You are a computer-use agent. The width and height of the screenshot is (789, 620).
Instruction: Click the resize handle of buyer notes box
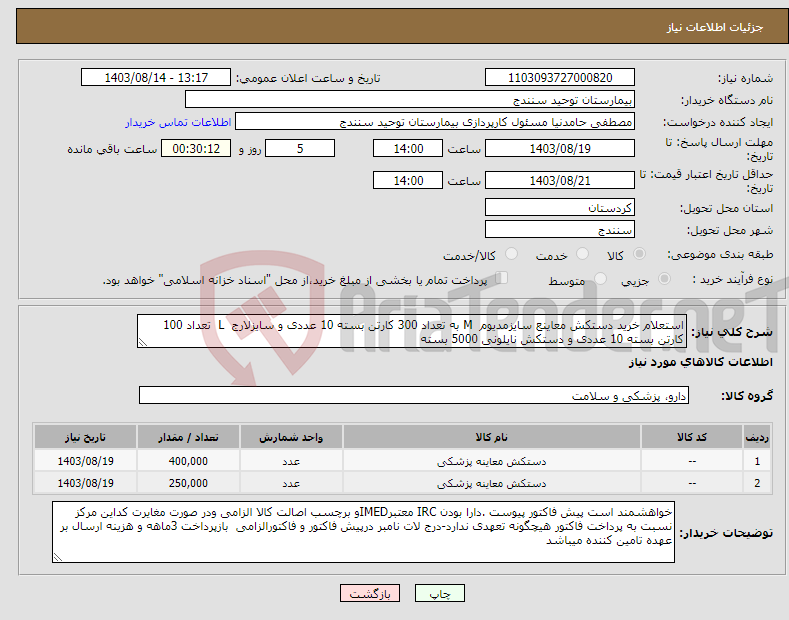pos(58,557)
